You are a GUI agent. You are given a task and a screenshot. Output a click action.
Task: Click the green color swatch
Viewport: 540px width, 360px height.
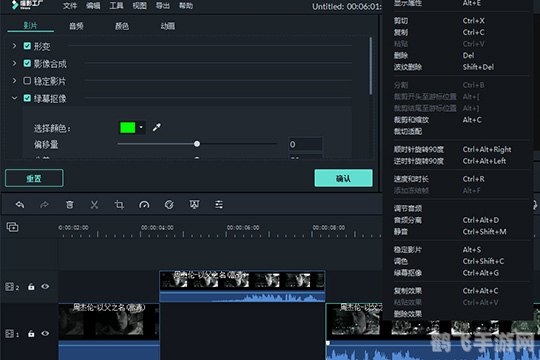[127, 127]
